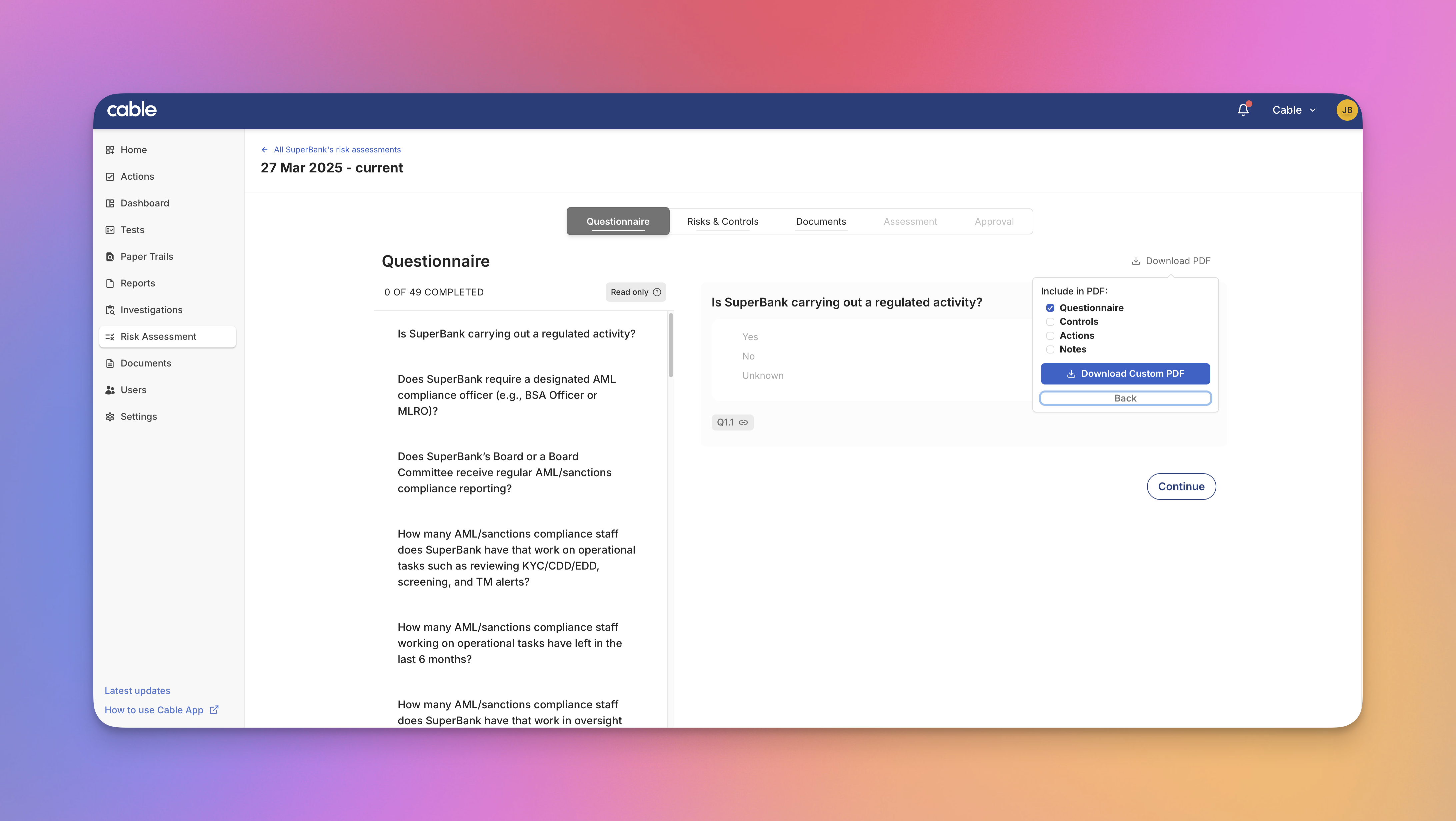This screenshot has width=1456, height=821.
Task: Expand the Cable organization dropdown
Action: pyautogui.click(x=1294, y=110)
